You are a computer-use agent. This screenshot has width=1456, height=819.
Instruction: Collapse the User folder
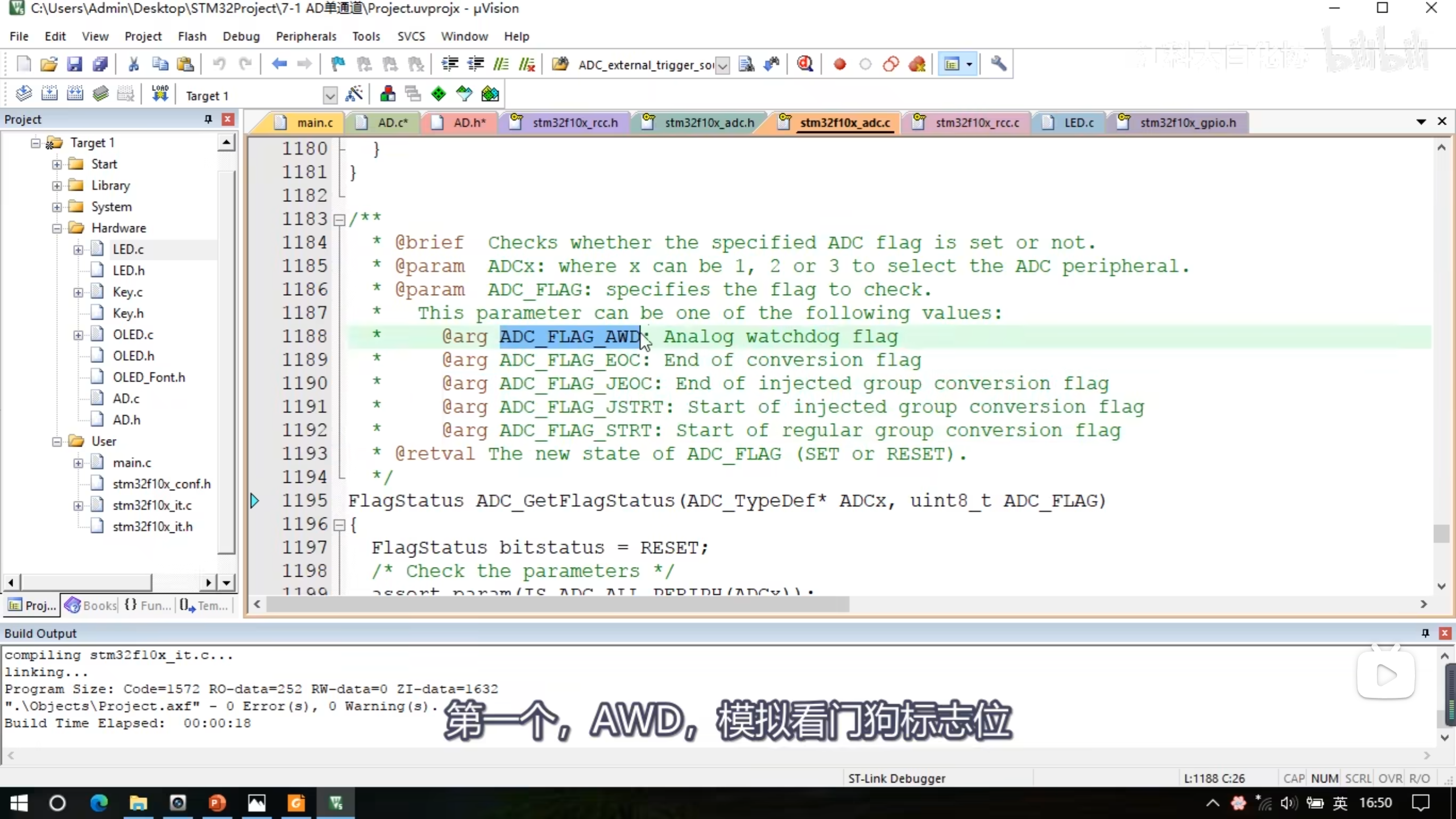pos(57,442)
